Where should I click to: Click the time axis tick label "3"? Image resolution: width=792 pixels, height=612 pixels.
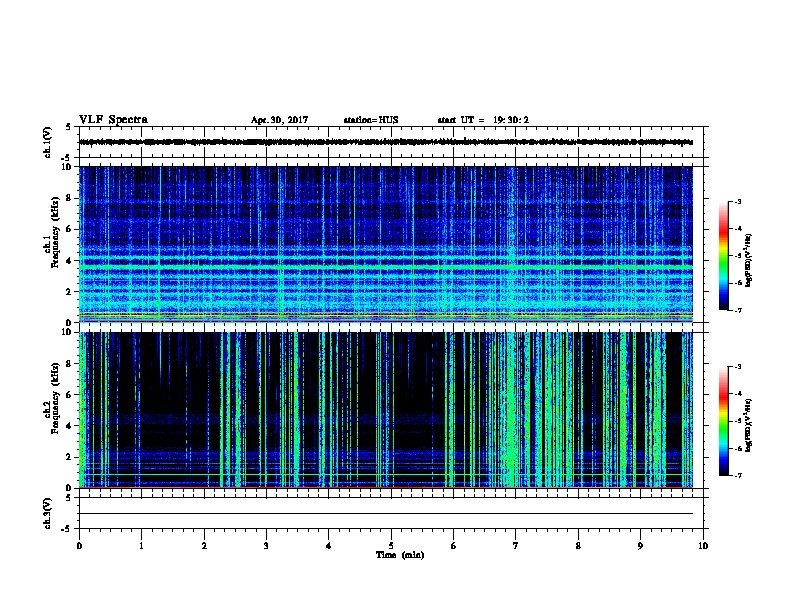pos(266,545)
